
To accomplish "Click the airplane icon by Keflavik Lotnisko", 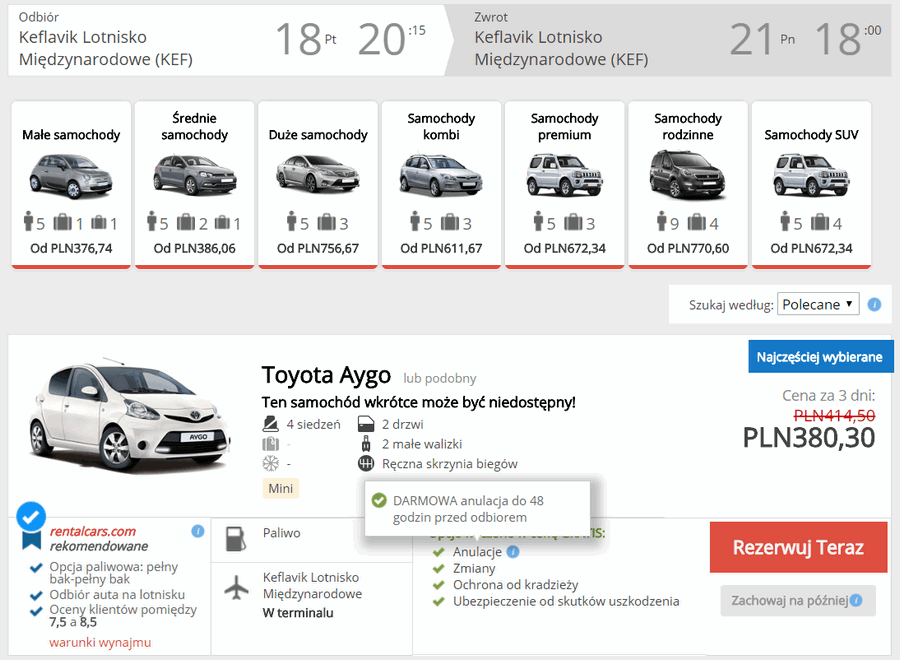I will pos(237,587).
